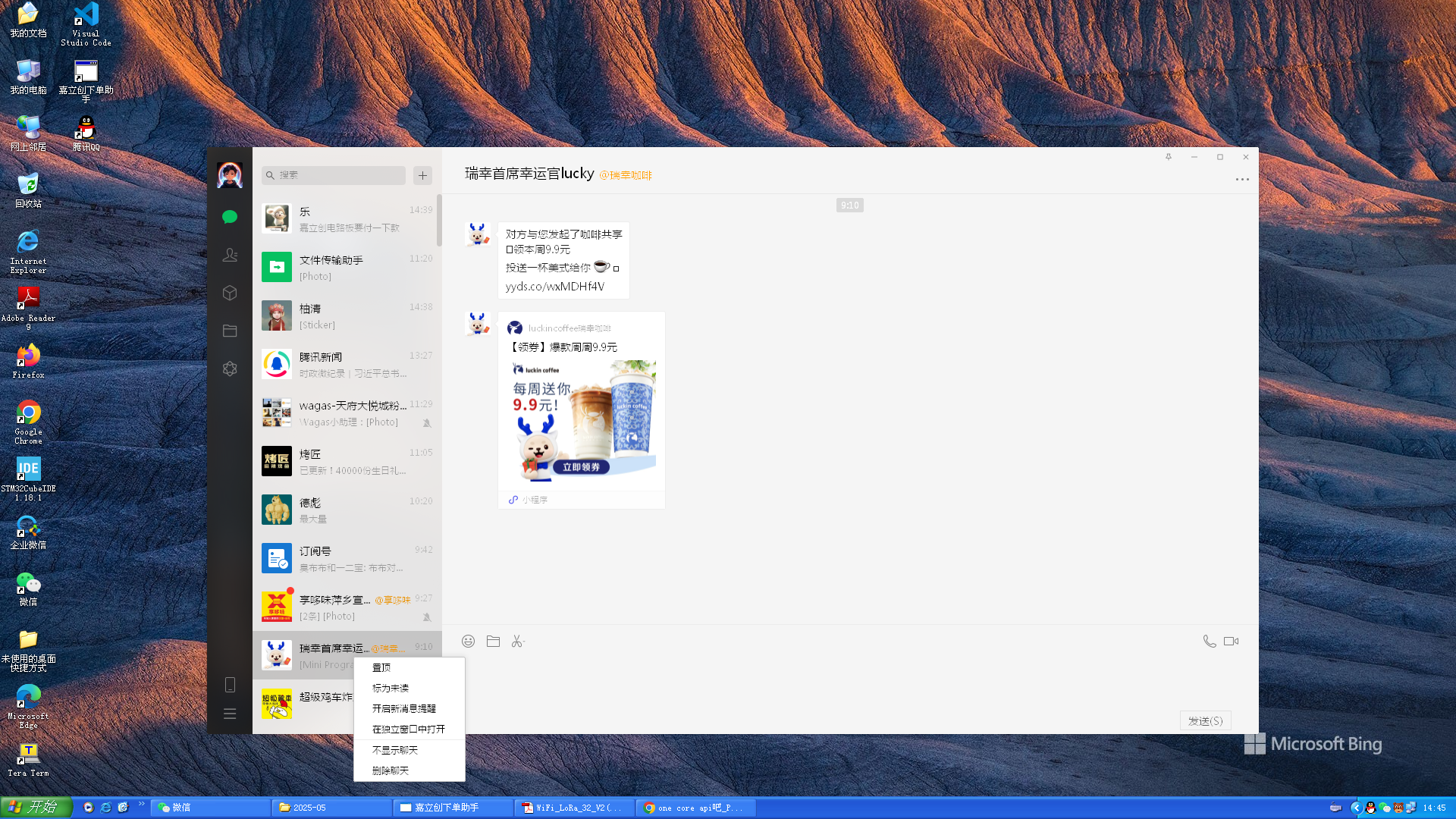The width and height of the screenshot is (1456, 819).
Task: Open the emoji sticker picker
Action: coord(469,642)
